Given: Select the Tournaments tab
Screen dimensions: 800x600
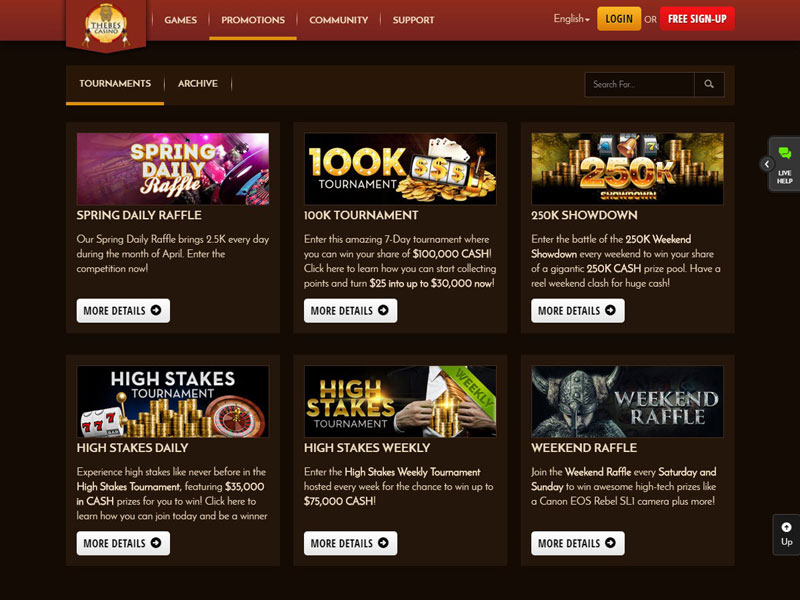Looking at the screenshot, I should click(115, 84).
